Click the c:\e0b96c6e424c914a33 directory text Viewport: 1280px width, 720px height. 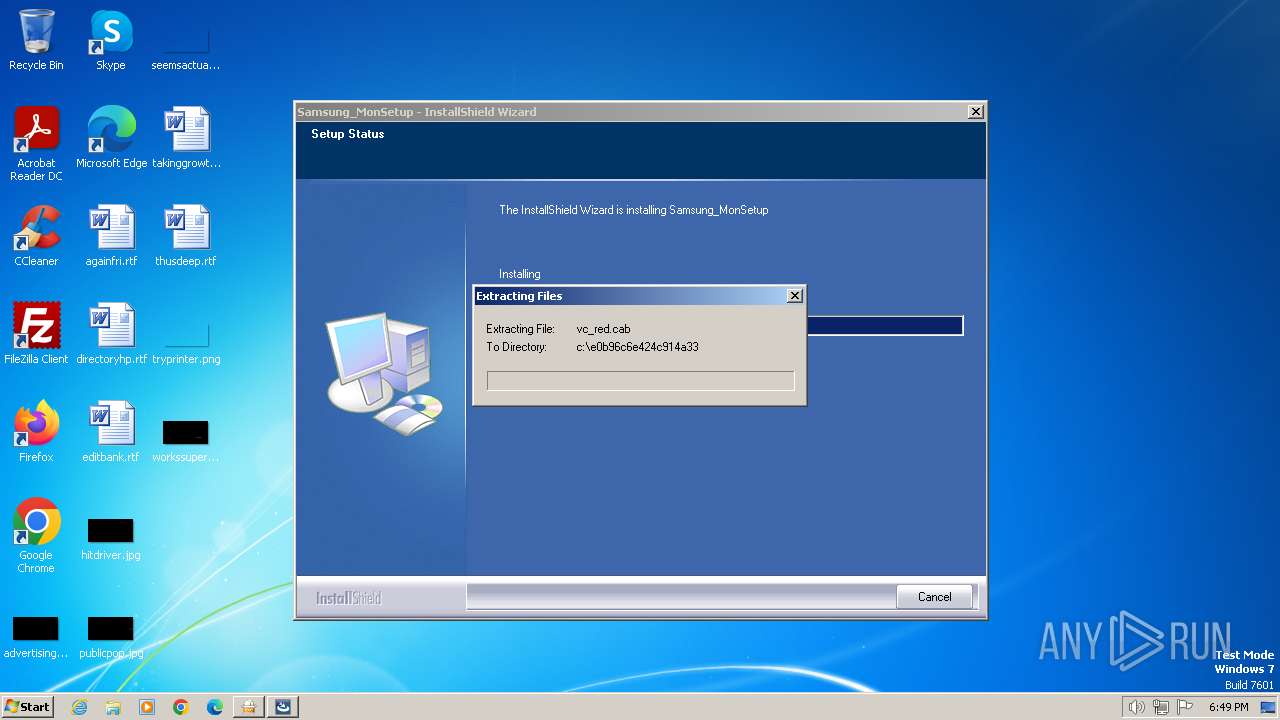coord(637,347)
